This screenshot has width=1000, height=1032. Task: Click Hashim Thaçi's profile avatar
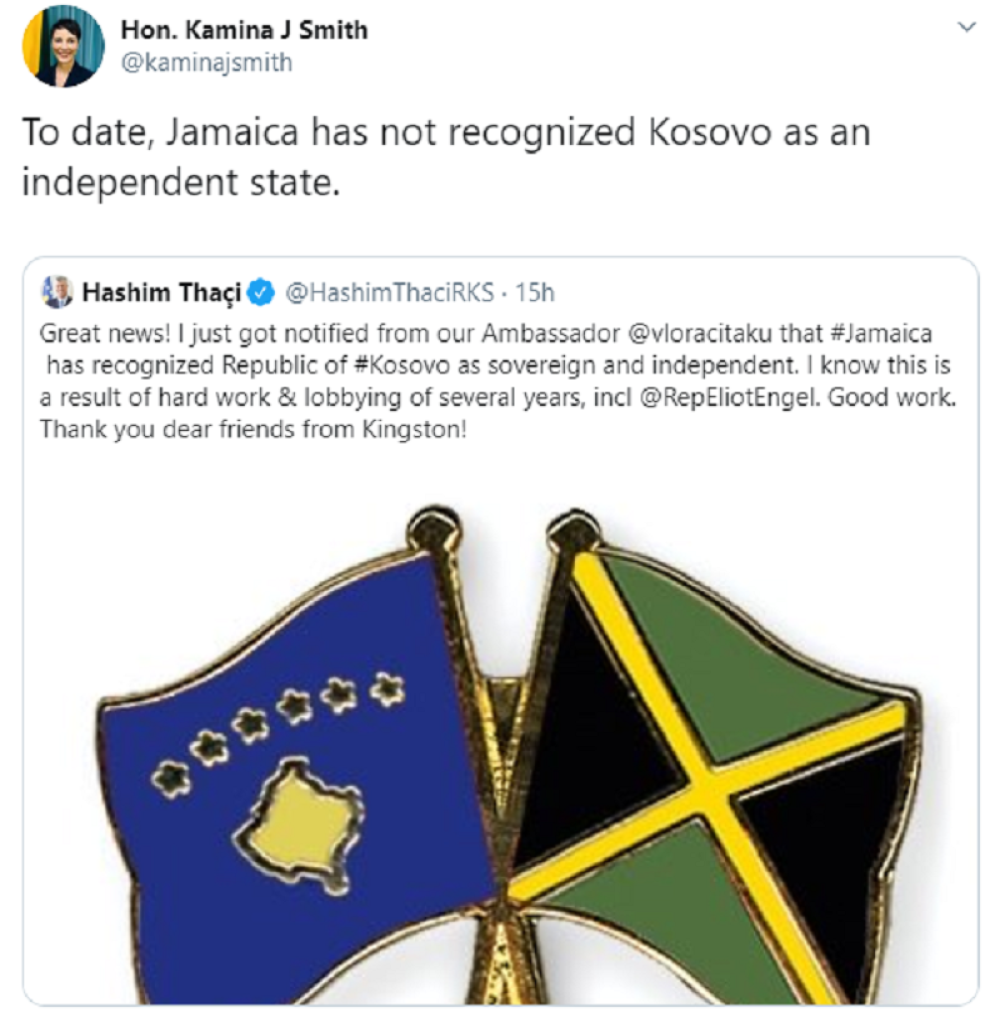58,290
